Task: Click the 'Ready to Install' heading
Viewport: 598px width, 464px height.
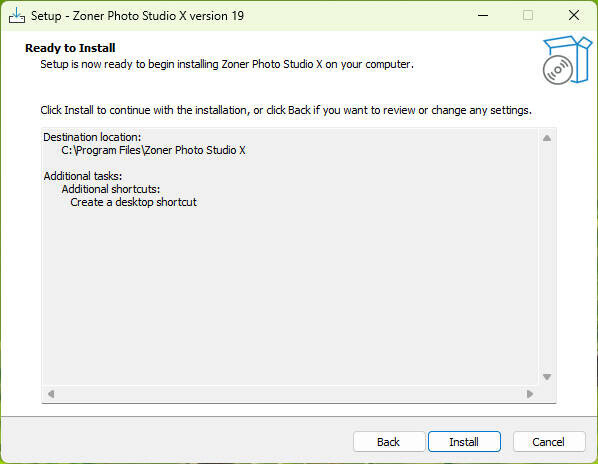Action: click(70, 48)
